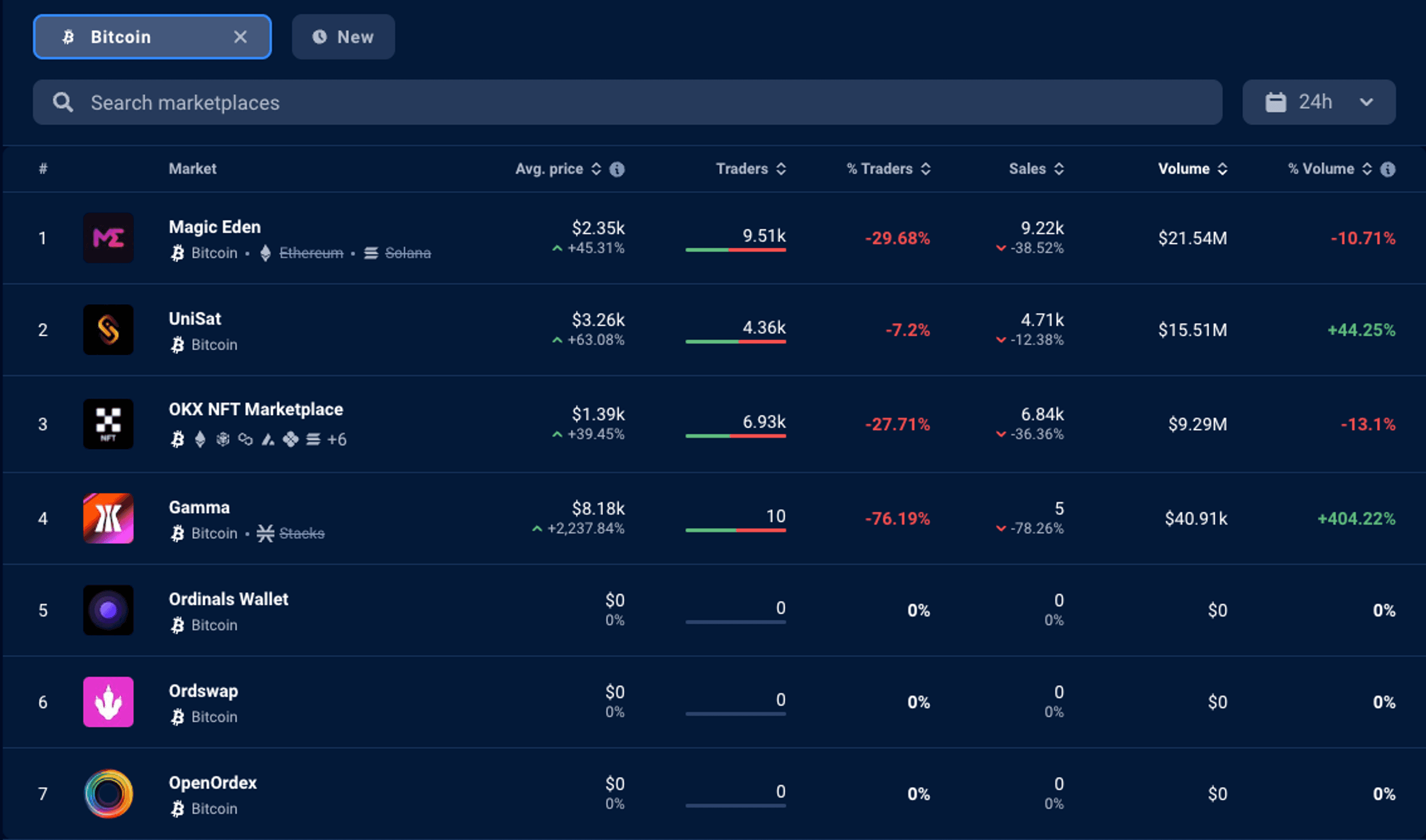
Task: Click Magic Eden's traders ratio bar
Action: (736, 250)
